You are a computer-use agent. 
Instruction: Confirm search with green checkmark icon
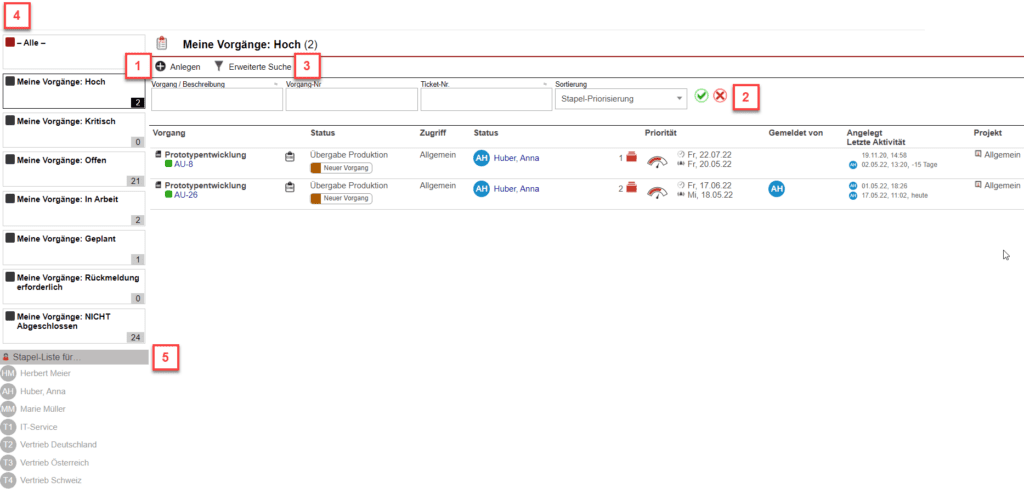click(x=701, y=96)
